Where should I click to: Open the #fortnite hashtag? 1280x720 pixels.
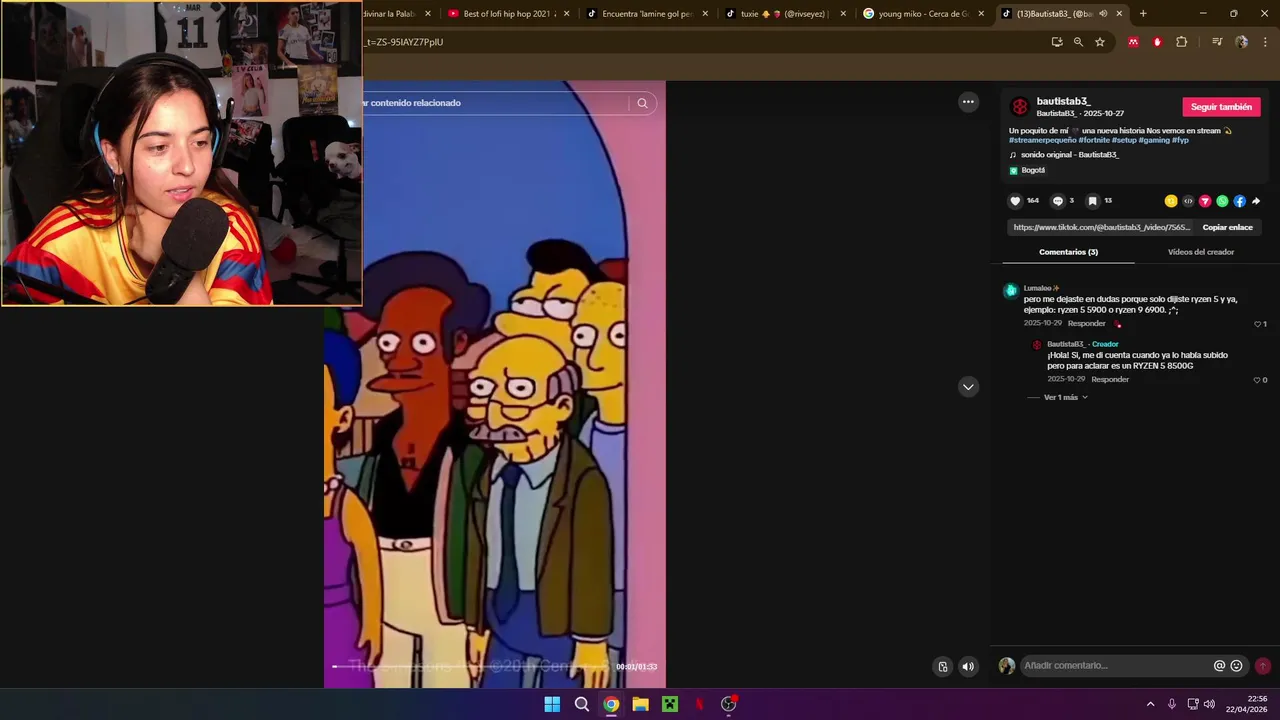pos(1094,141)
